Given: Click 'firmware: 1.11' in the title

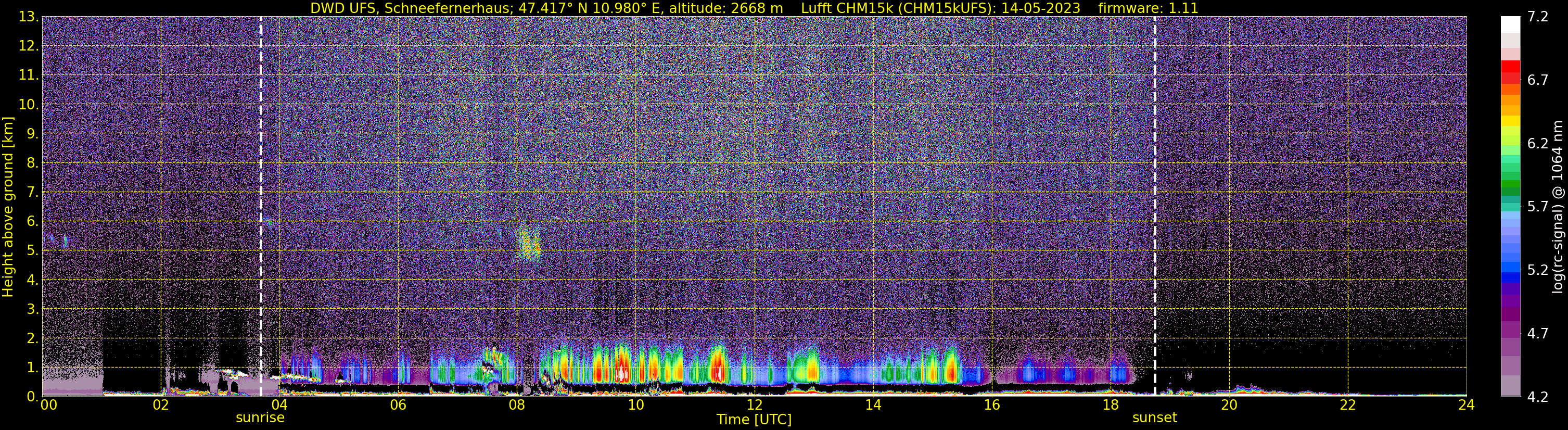Looking at the screenshot, I should tap(1148, 8).
